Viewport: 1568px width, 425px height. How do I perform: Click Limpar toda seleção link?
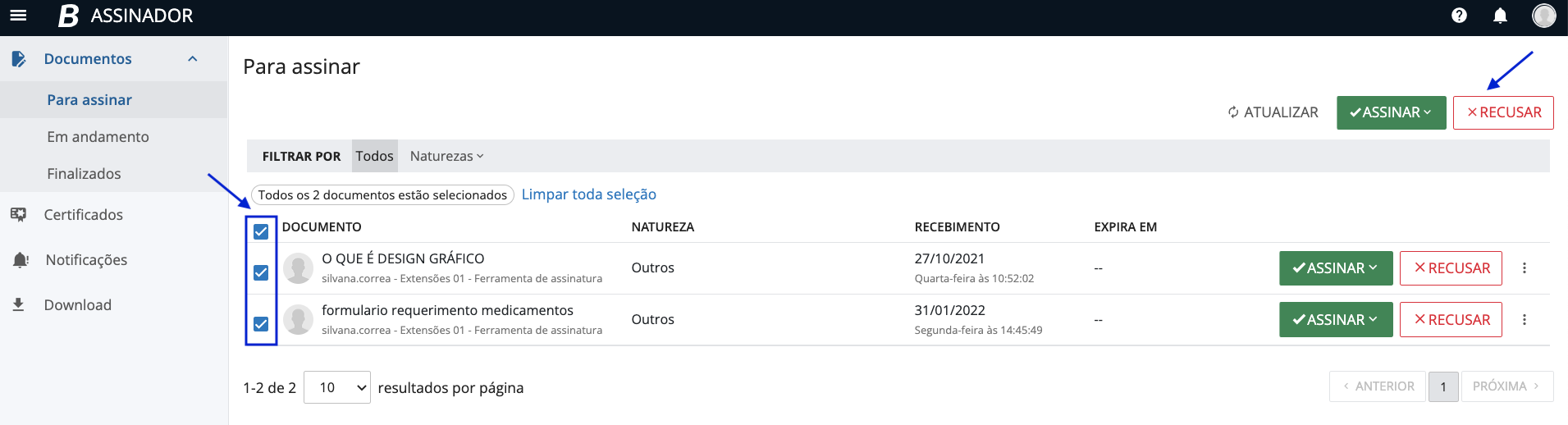coord(588,194)
